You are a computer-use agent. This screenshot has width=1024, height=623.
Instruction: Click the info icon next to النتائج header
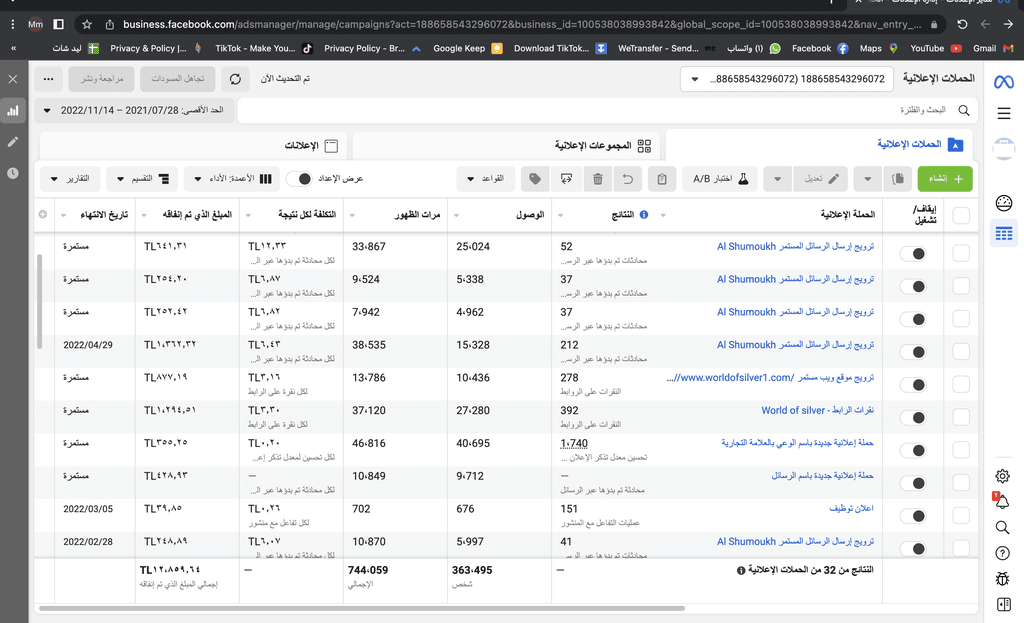[x=644, y=214]
